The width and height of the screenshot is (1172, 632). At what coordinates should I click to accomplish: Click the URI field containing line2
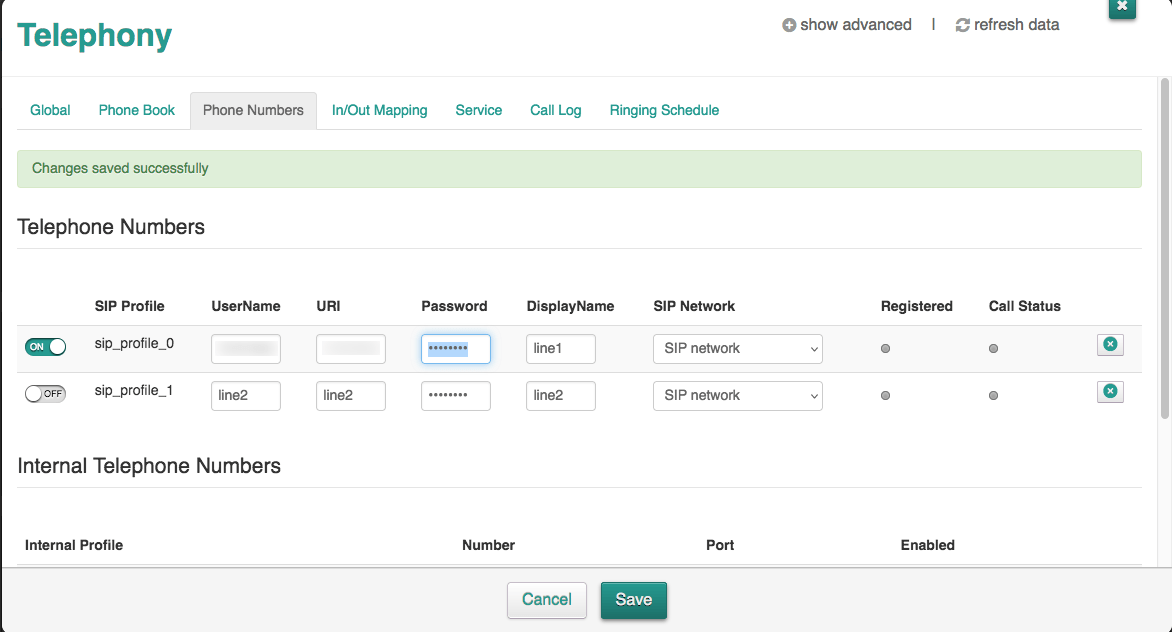351,396
